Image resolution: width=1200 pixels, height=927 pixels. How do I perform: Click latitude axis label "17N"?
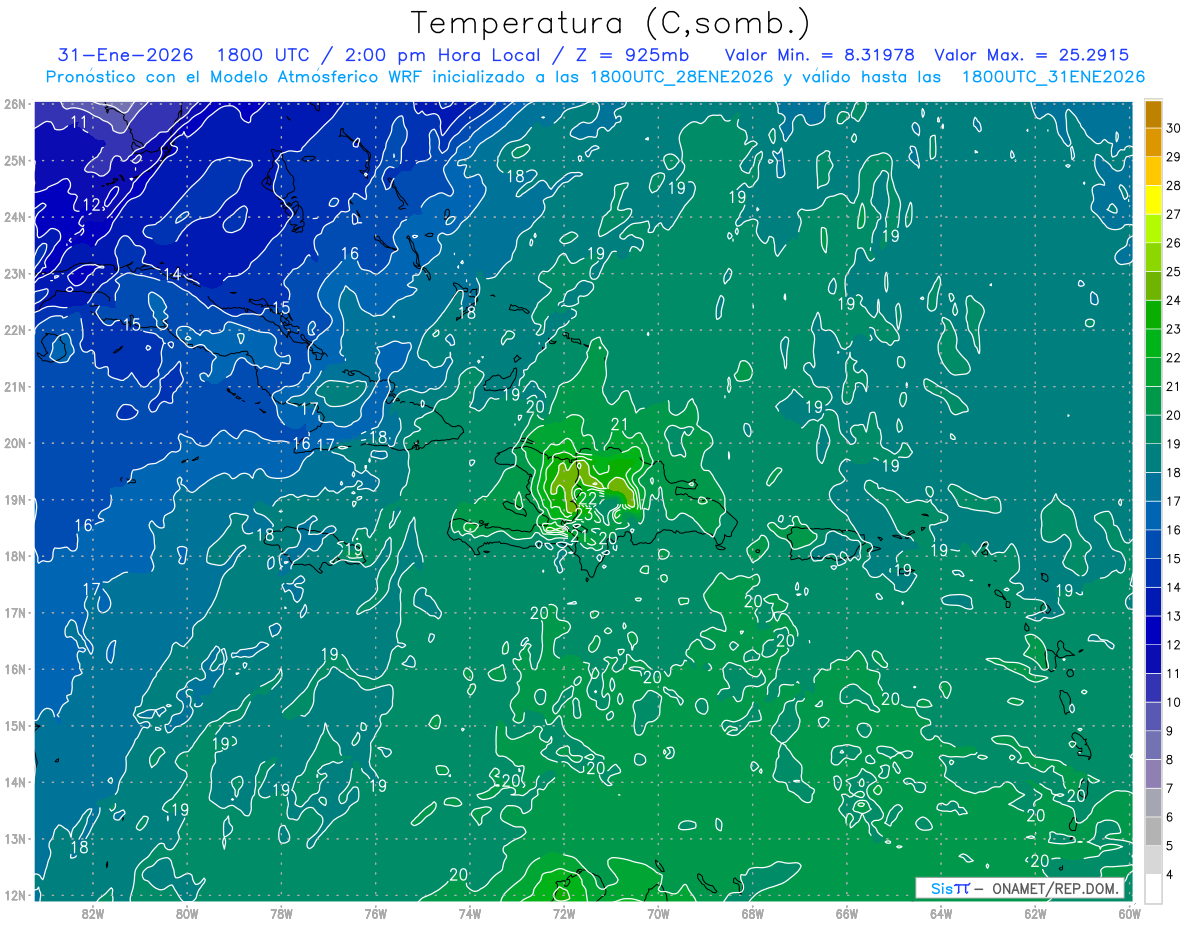pyautogui.click(x=15, y=612)
